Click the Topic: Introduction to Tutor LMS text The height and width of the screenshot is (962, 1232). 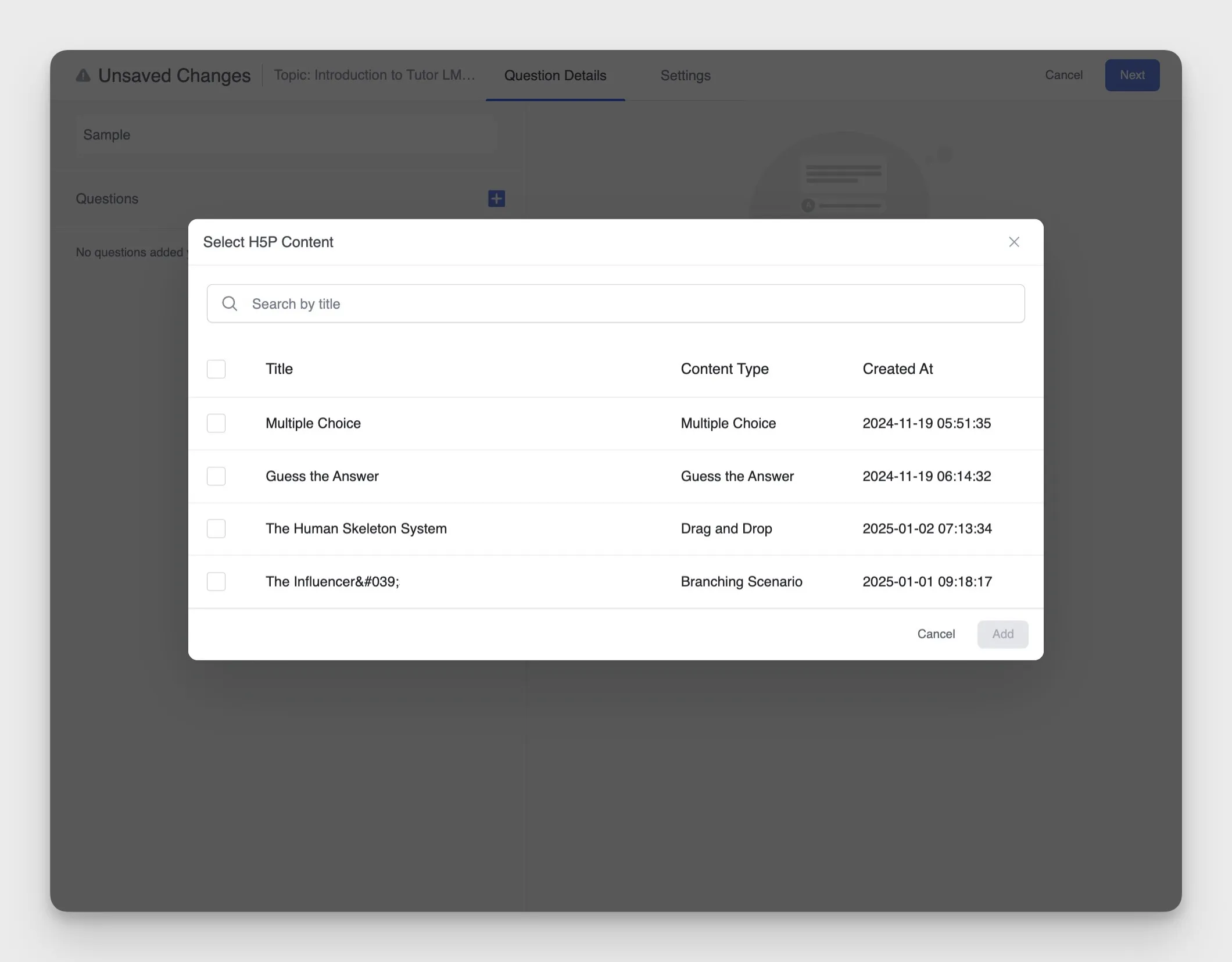coord(374,75)
